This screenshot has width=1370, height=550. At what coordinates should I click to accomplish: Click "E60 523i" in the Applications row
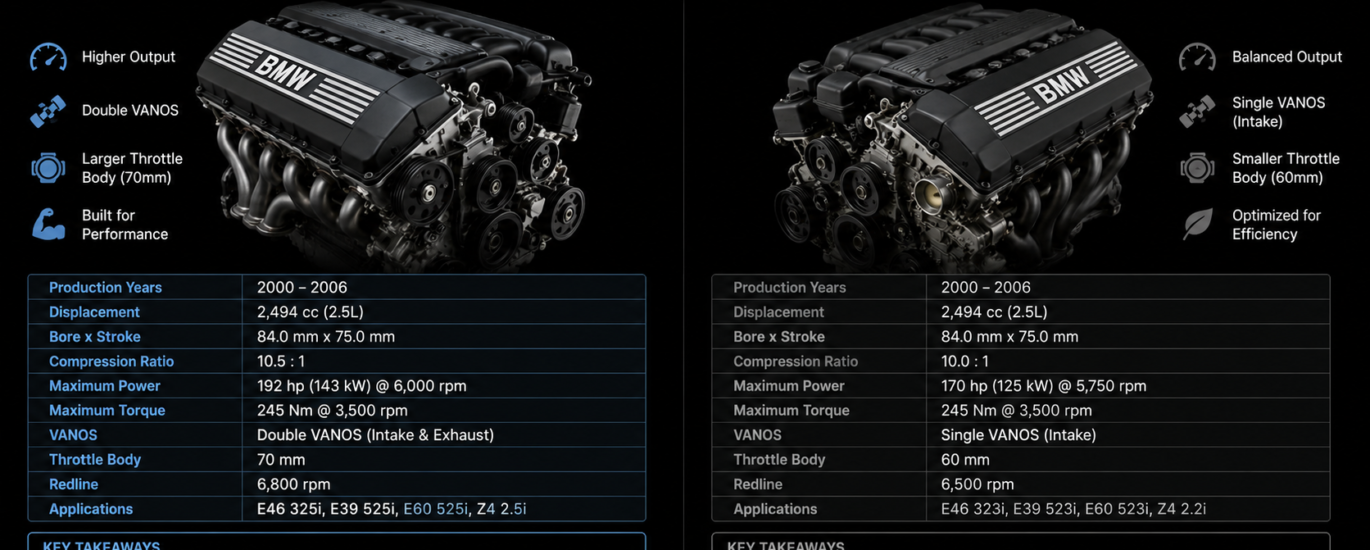(1118, 509)
